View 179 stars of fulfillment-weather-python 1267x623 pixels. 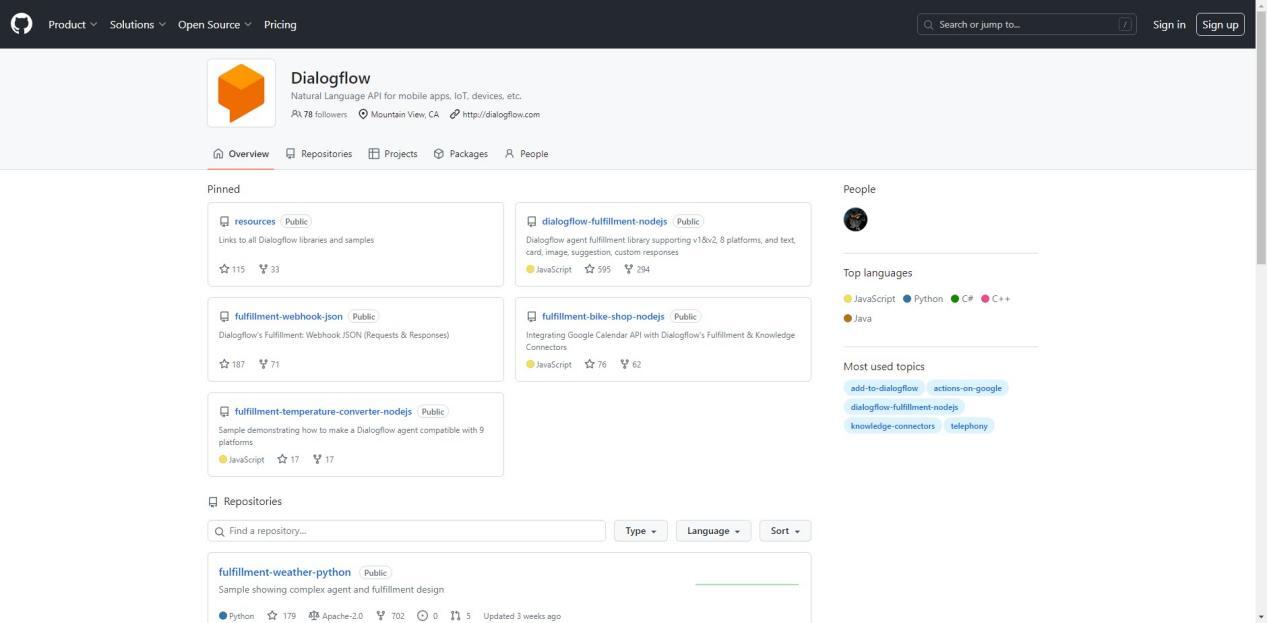point(281,616)
